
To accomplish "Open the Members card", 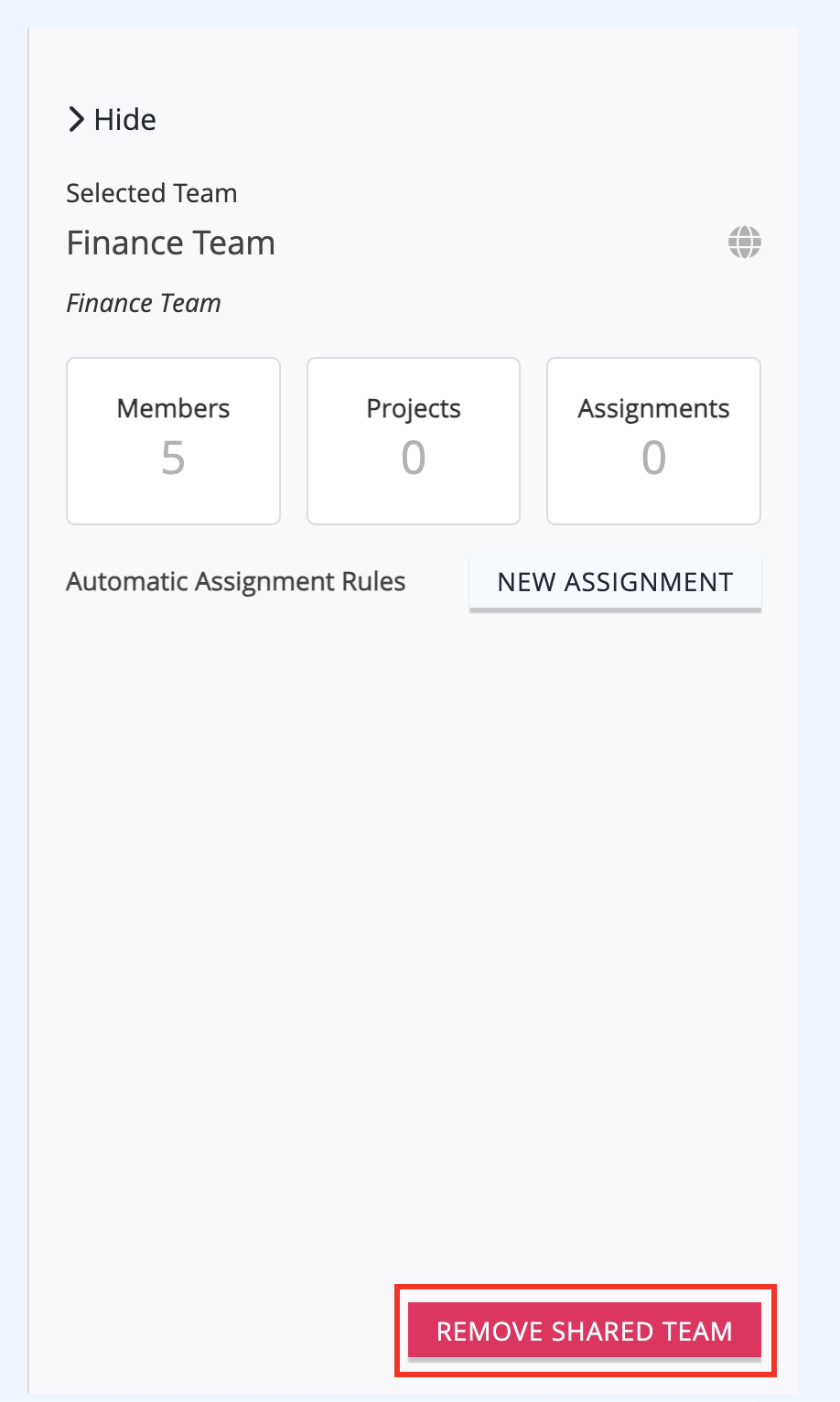I will tap(173, 441).
